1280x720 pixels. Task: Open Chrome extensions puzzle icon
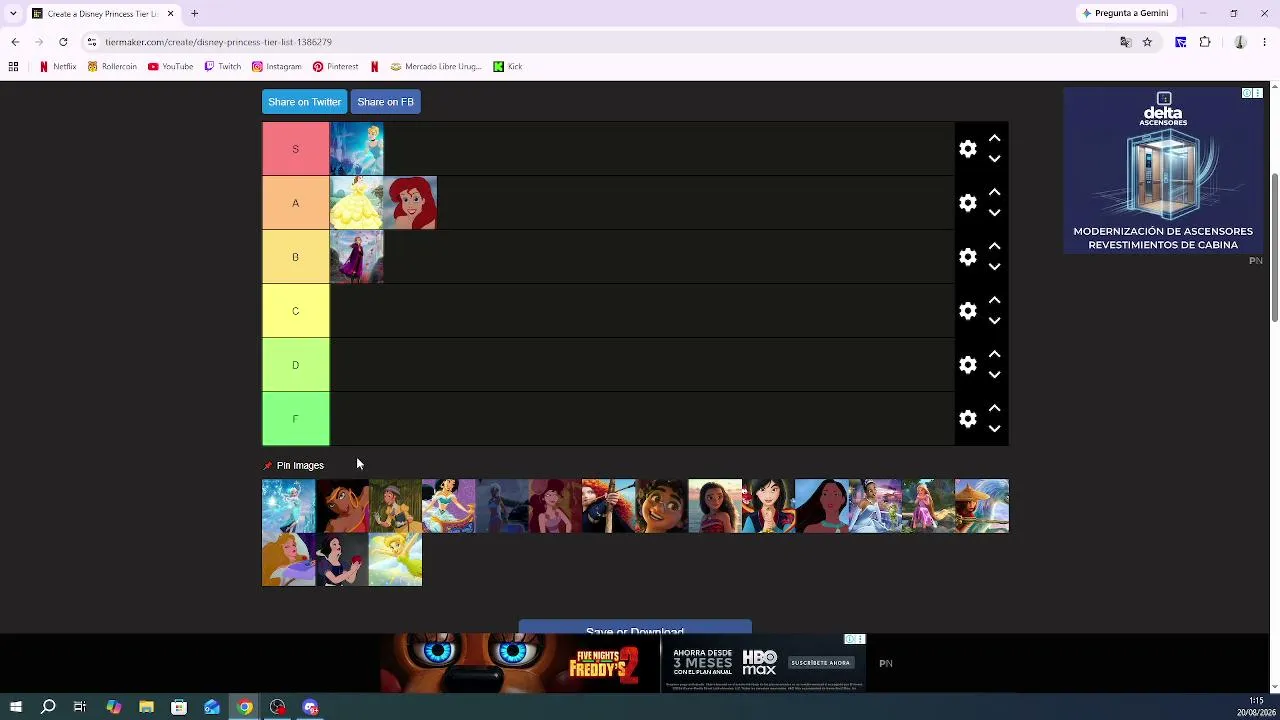(x=1205, y=42)
